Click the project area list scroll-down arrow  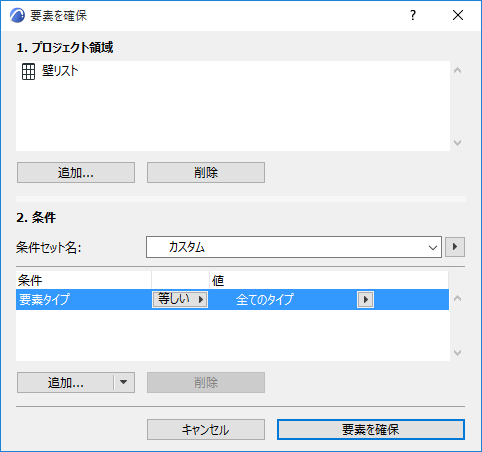[457, 143]
